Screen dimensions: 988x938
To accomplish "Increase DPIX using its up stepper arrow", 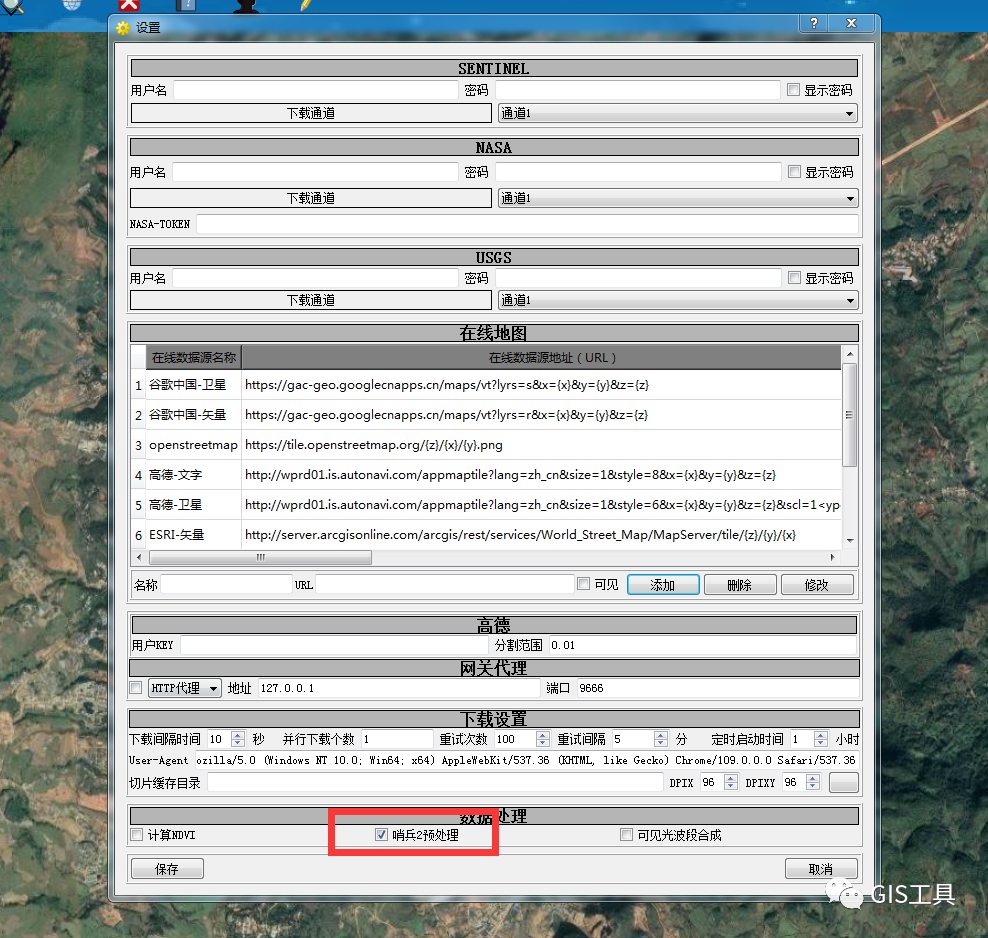I will click(731, 779).
